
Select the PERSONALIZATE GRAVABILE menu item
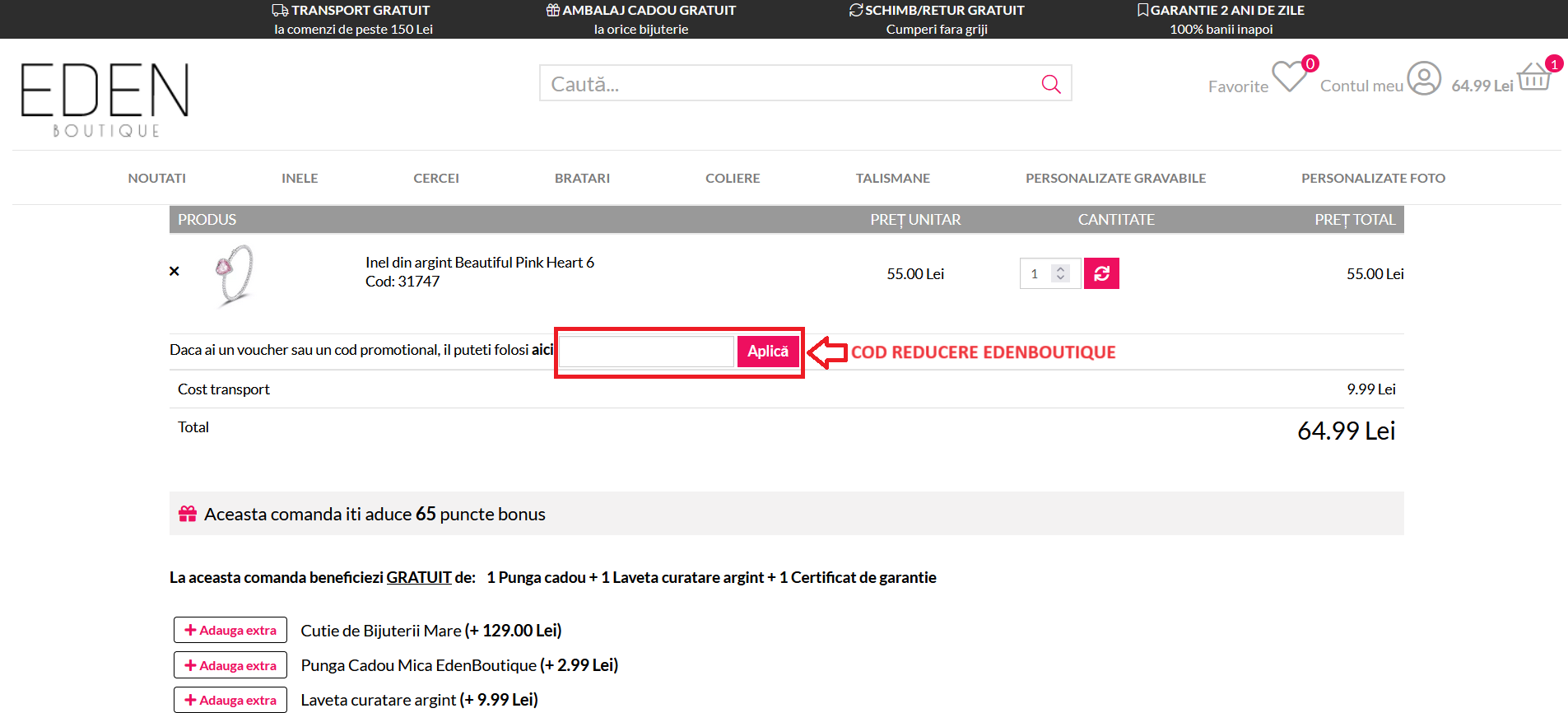coord(1115,178)
